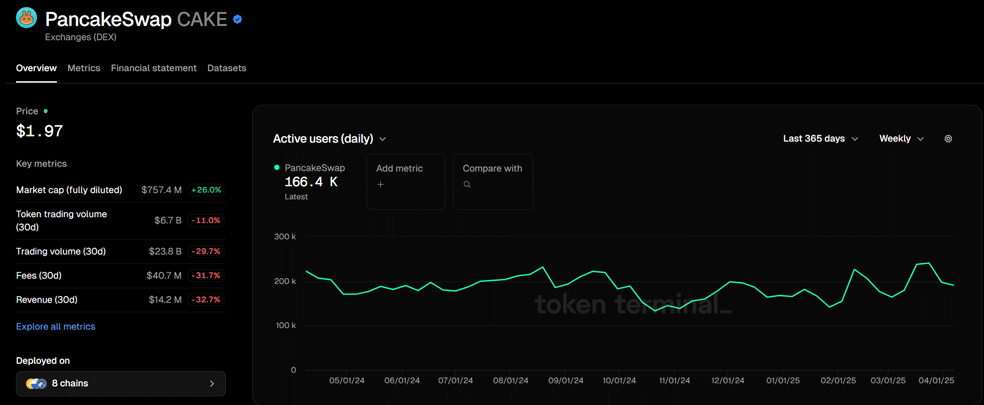The width and height of the screenshot is (984, 405).
Task: Click the plus icon under Add metric
Action: pyautogui.click(x=380, y=185)
